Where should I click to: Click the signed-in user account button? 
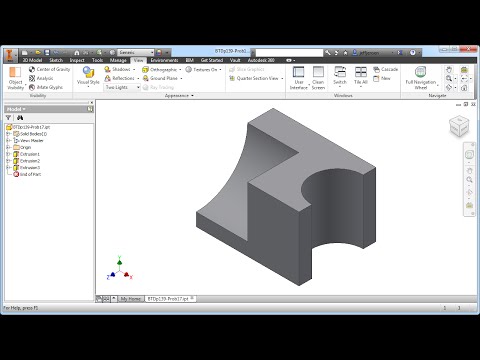pos(373,53)
